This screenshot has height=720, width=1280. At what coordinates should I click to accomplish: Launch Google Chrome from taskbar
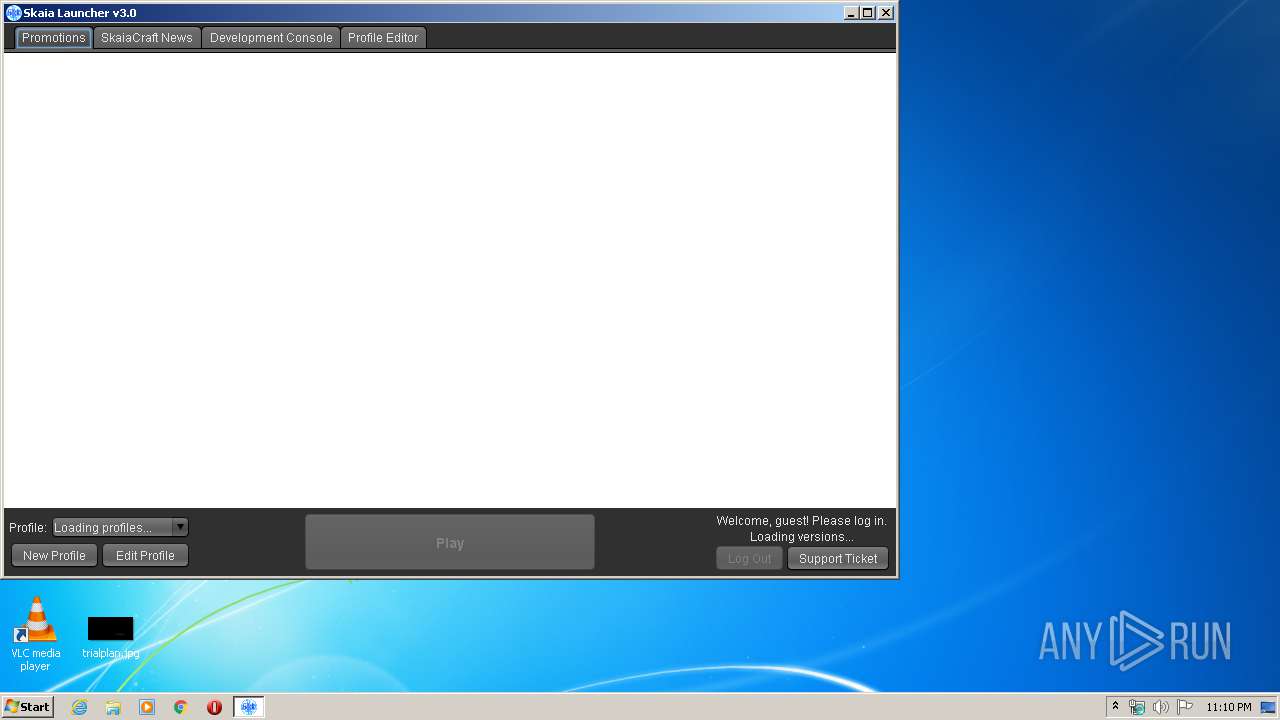tap(181, 707)
